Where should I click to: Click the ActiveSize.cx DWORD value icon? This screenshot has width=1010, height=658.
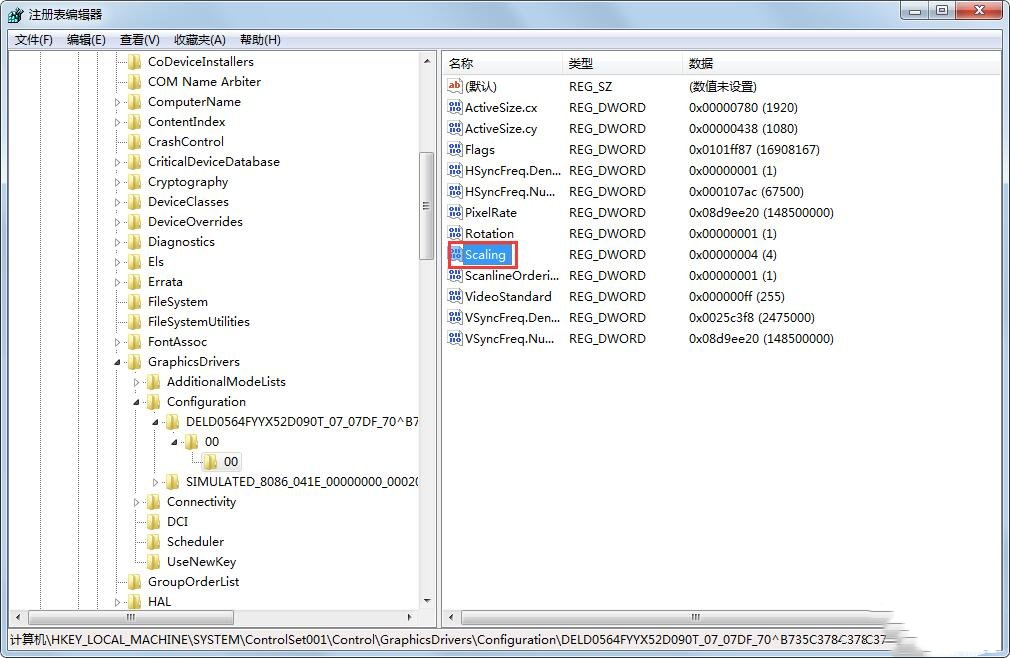coord(455,108)
